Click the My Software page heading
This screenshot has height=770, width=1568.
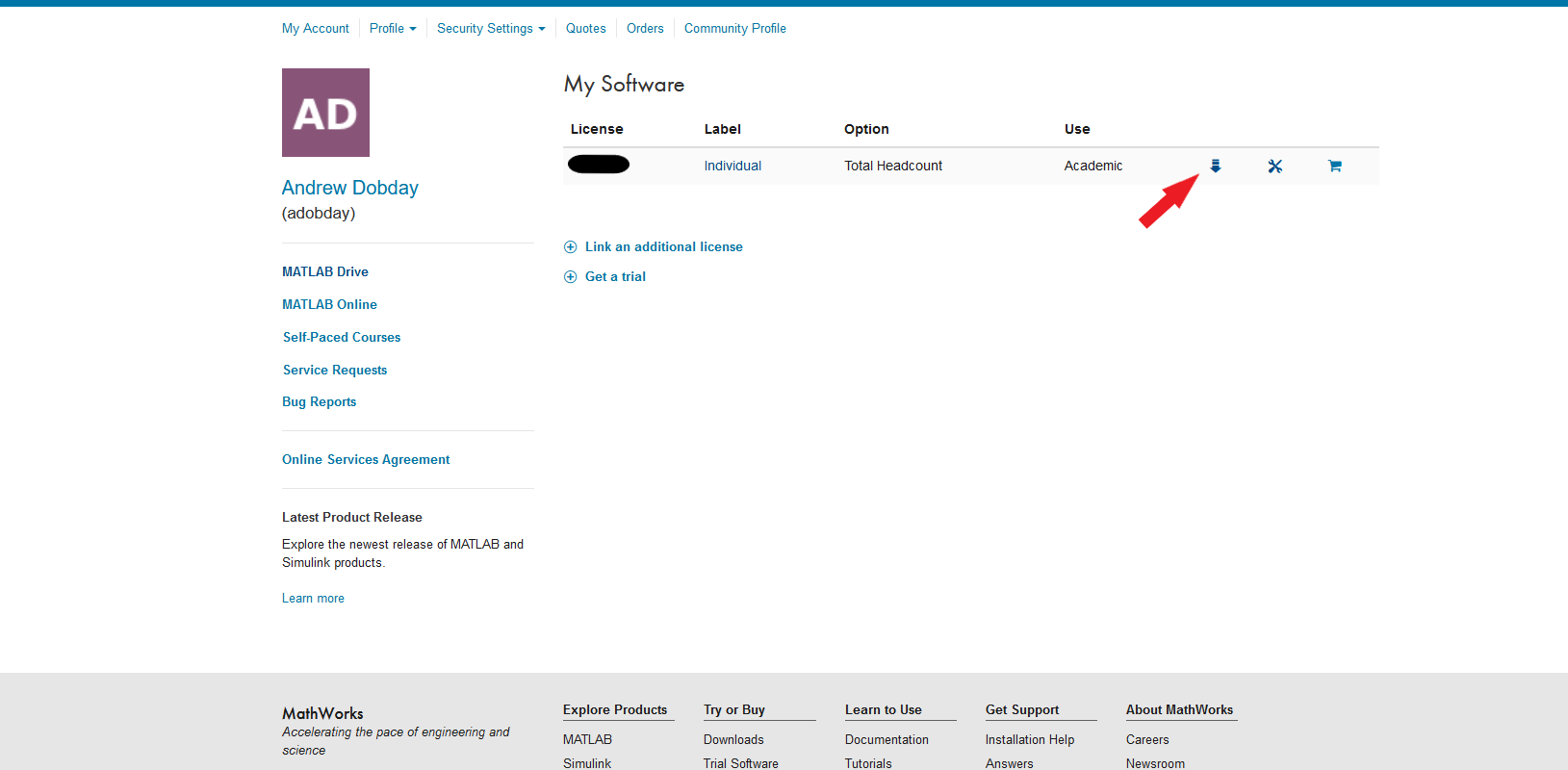coord(624,85)
